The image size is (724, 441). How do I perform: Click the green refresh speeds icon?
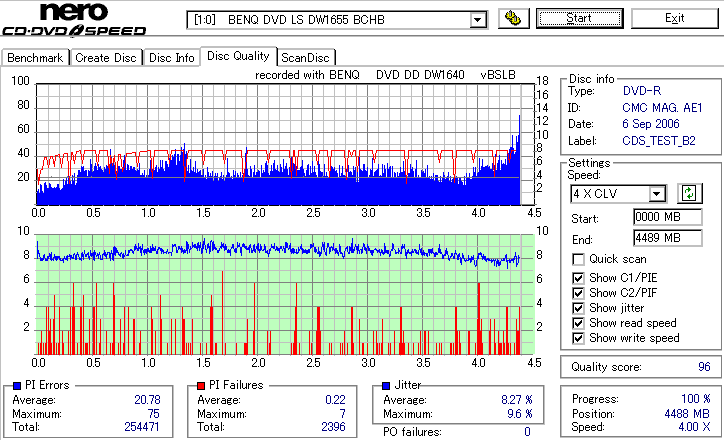[x=689, y=193]
